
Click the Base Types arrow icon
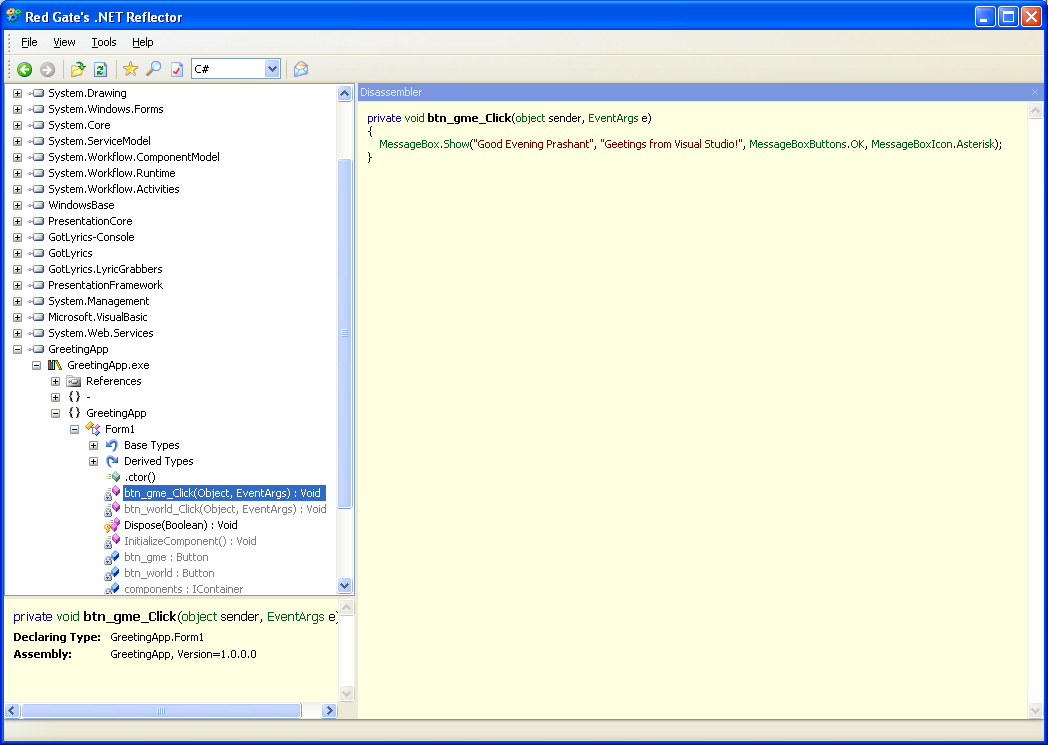click(112, 445)
